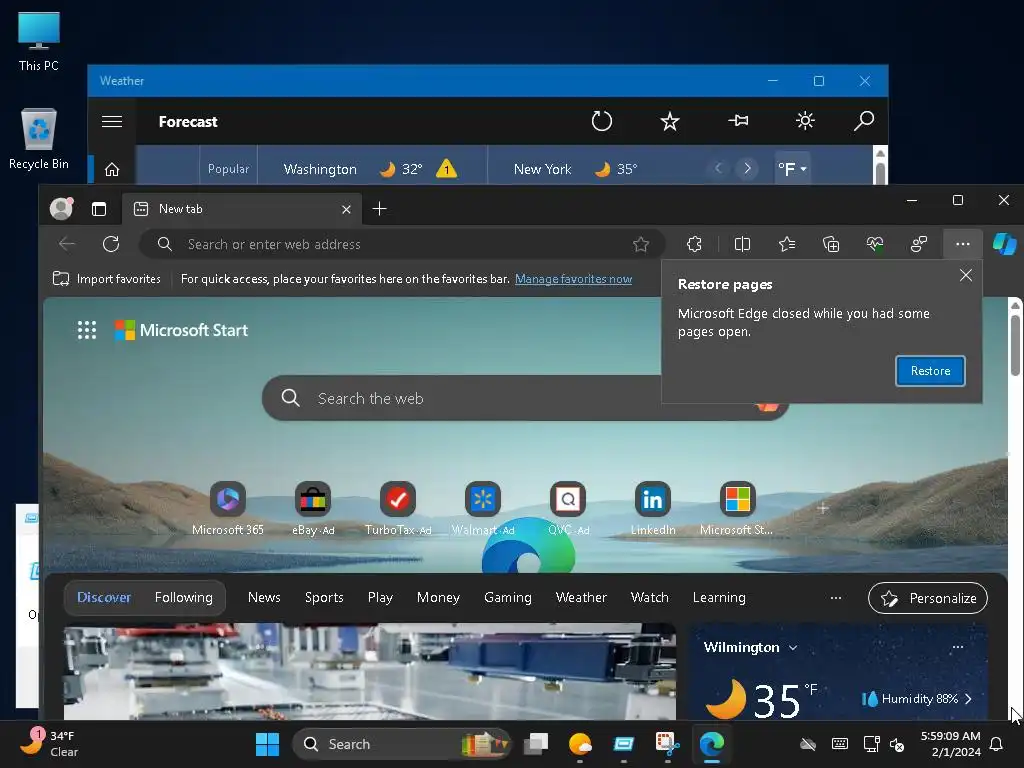Show next popular cities arrow in Weather
The image size is (1024, 768).
pyautogui.click(x=747, y=168)
